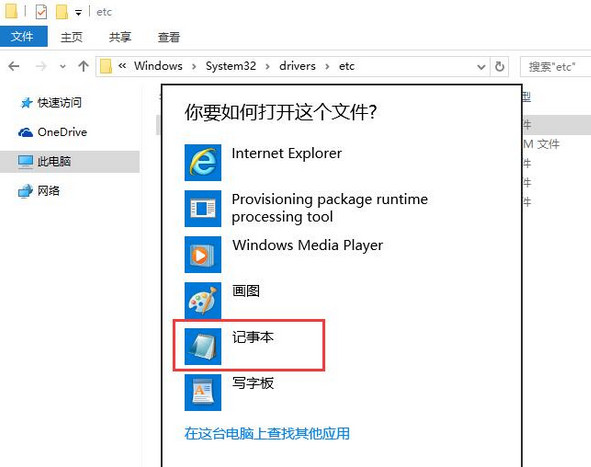Choose Provisioning package runtime processing tool icon
Image resolution: width=591 pixels, height=467 pixels.
pyautogui.click(x=203, y=208)
